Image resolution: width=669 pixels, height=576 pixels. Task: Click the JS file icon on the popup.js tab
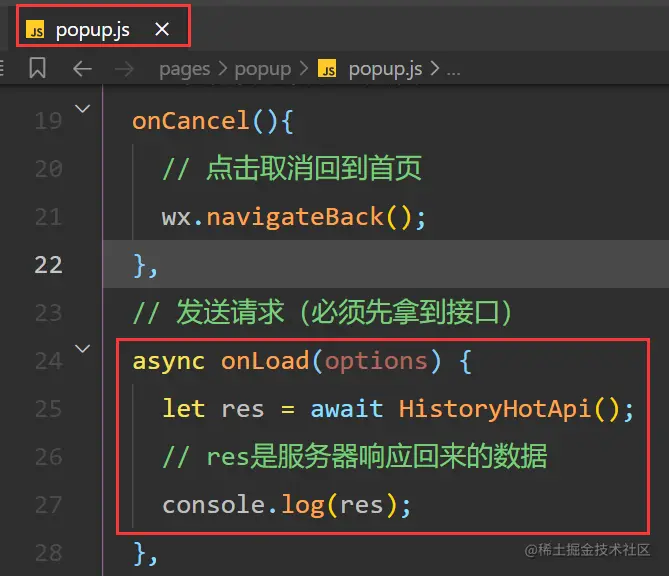coord(35,30)
